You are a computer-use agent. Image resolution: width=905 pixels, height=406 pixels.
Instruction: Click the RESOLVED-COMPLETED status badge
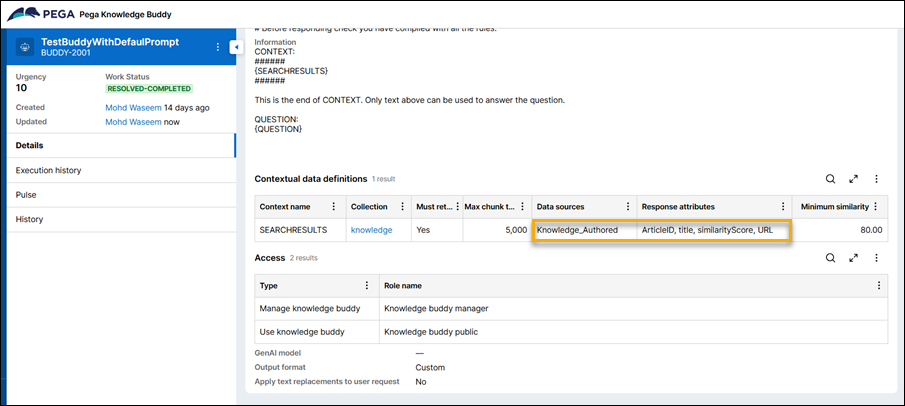click(x=149, y=88)
